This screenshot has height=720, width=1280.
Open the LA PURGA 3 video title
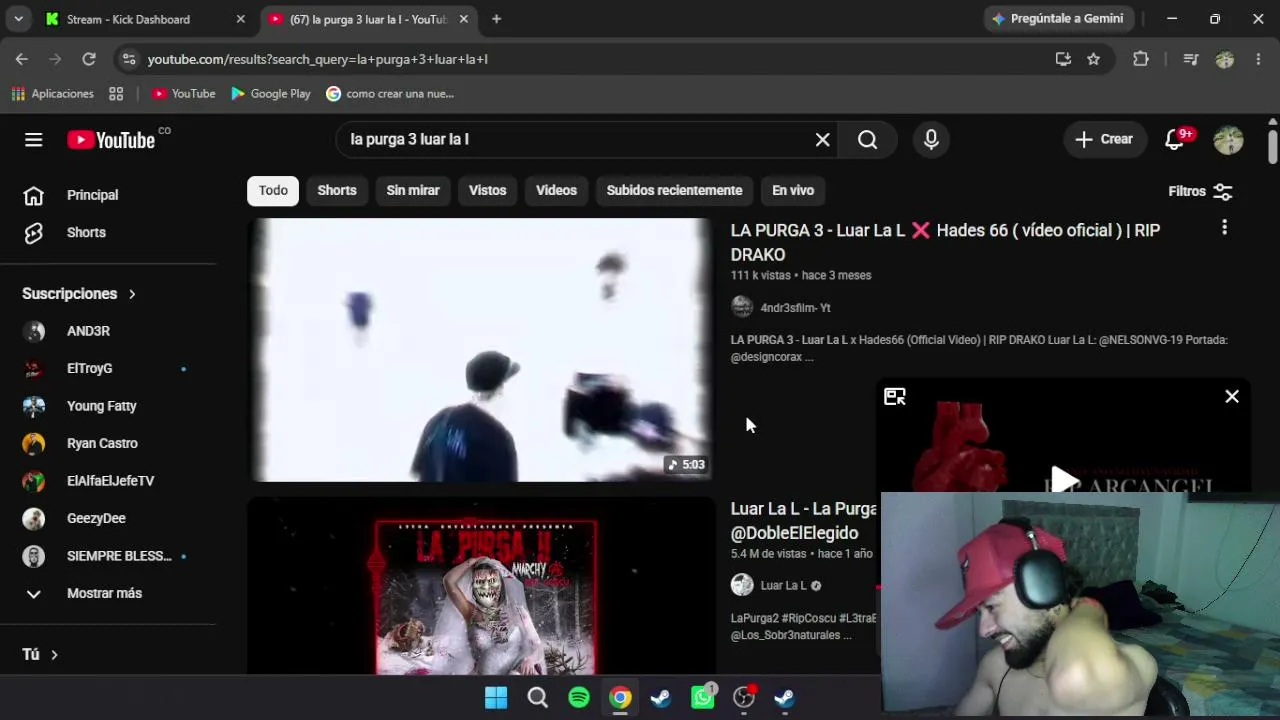(x=945, y=242)
